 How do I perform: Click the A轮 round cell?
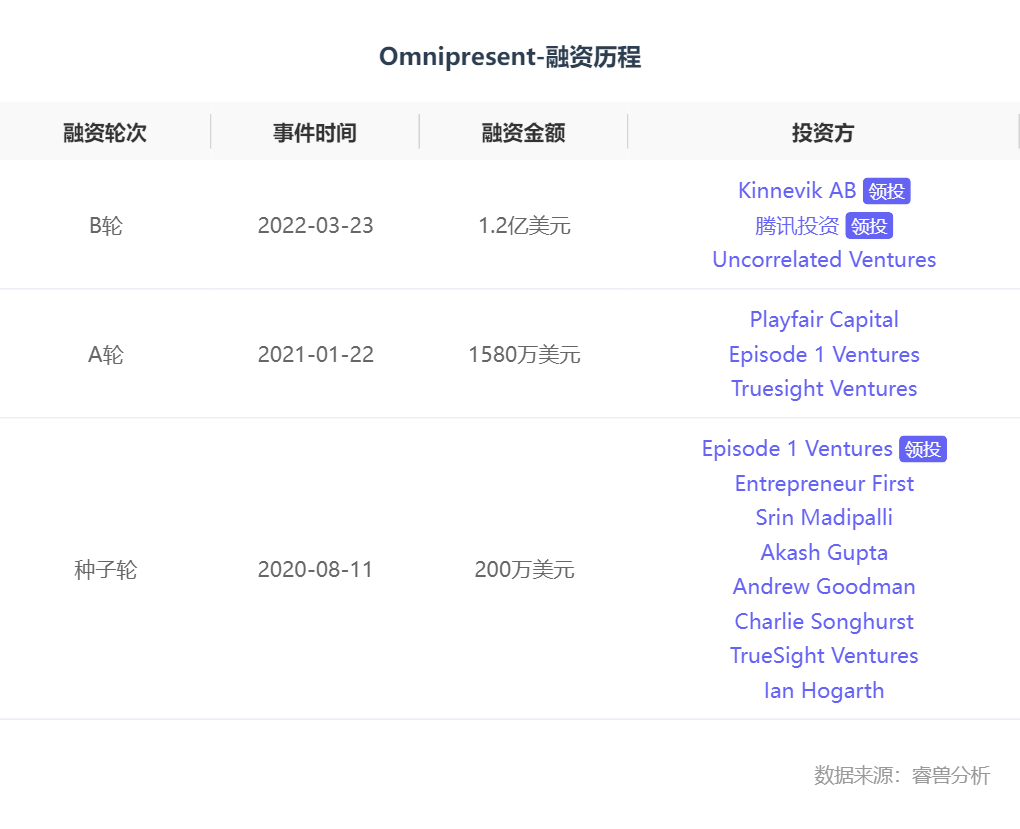[x=105, y=355]
